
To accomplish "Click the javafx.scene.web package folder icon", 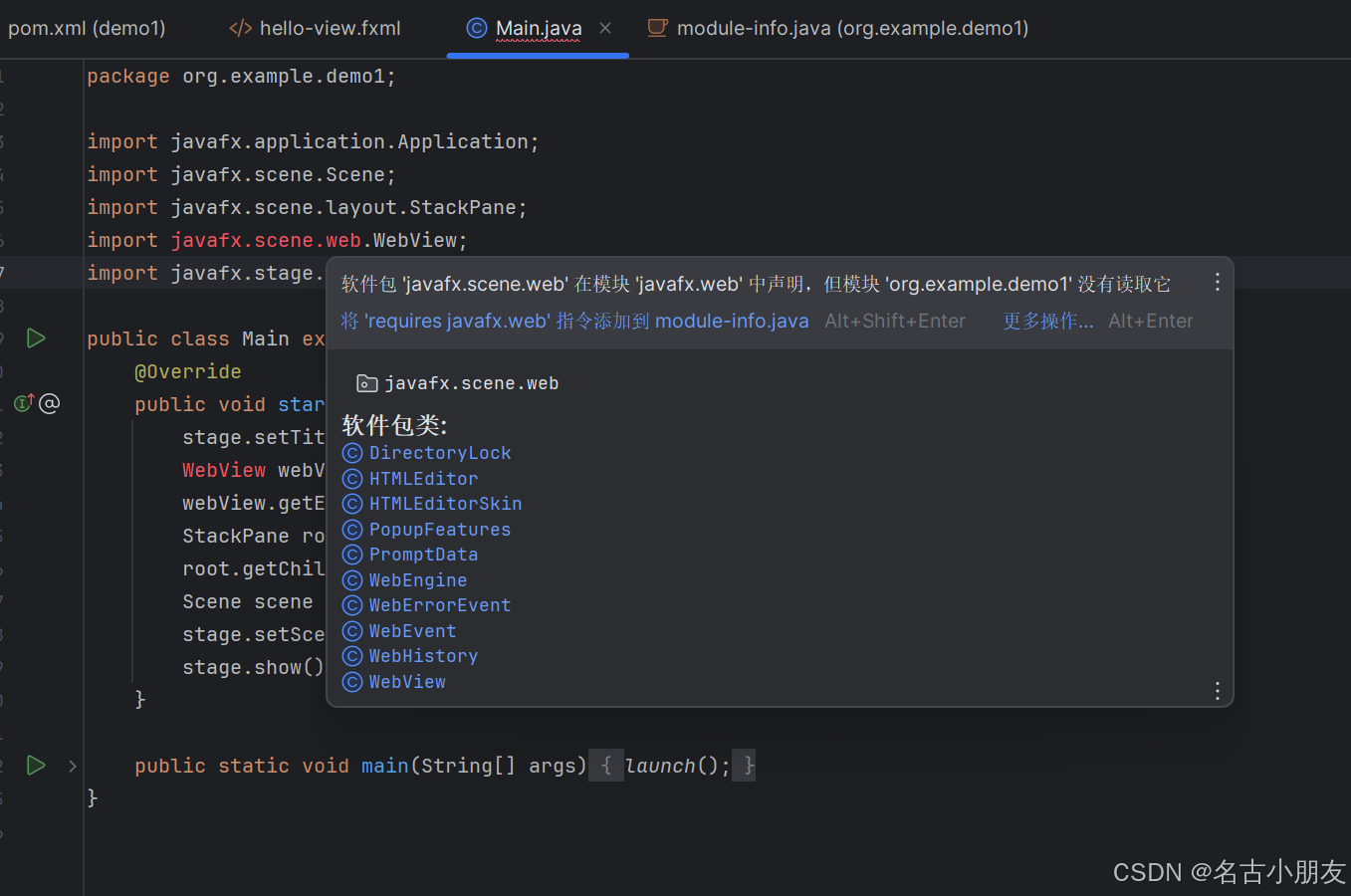I will click(x=367, y=383).
